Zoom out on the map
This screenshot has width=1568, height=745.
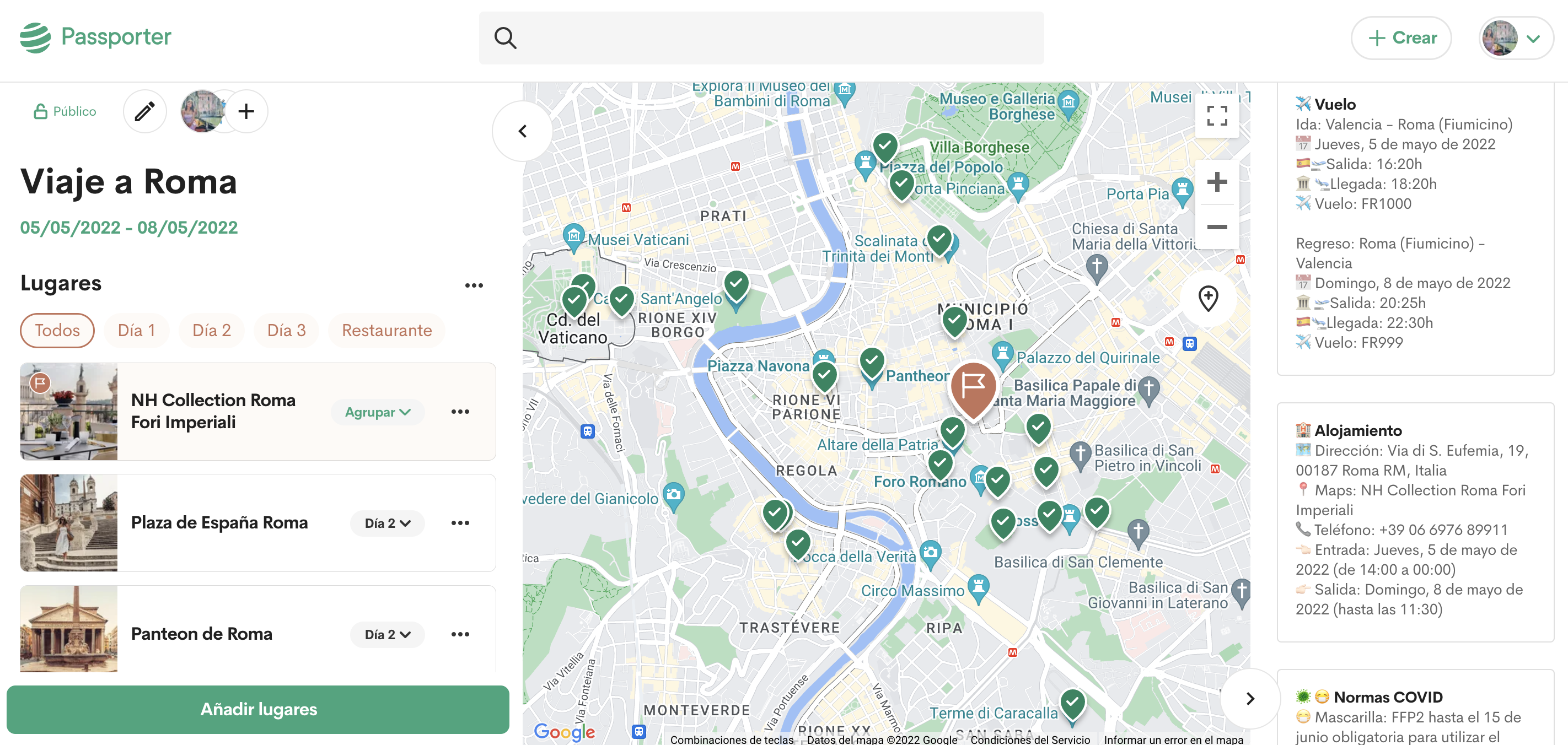[1217, 227]
